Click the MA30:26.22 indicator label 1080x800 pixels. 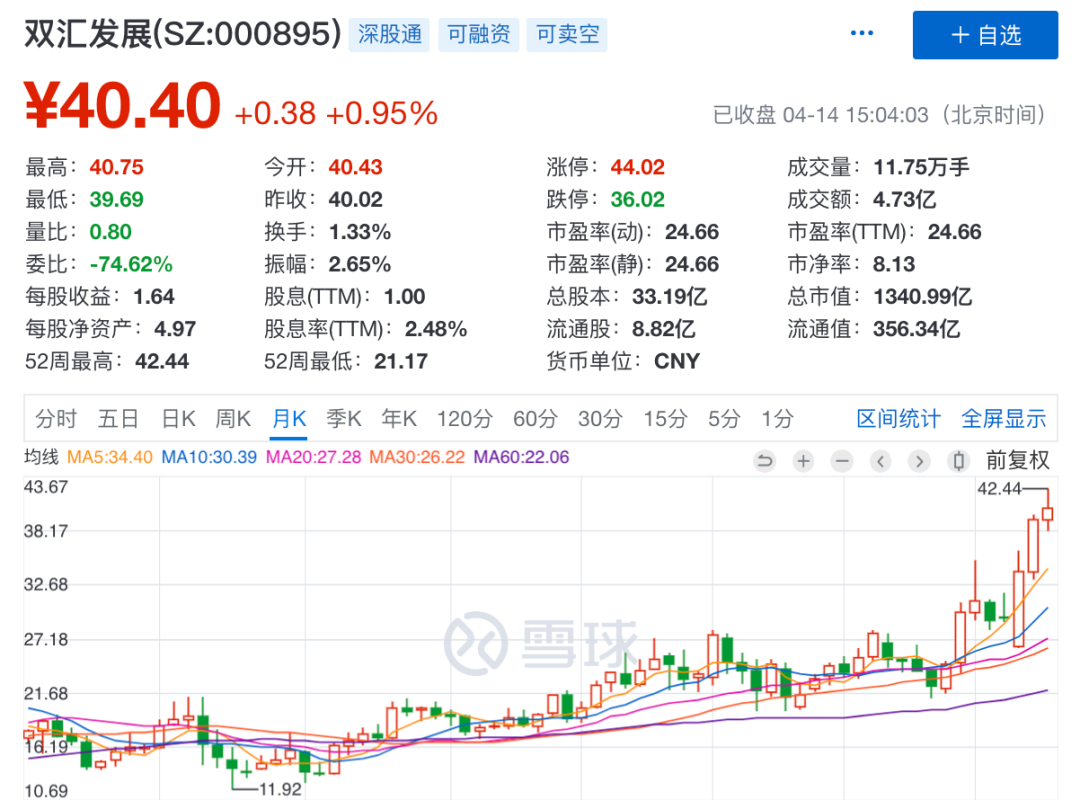coord(417,457)
